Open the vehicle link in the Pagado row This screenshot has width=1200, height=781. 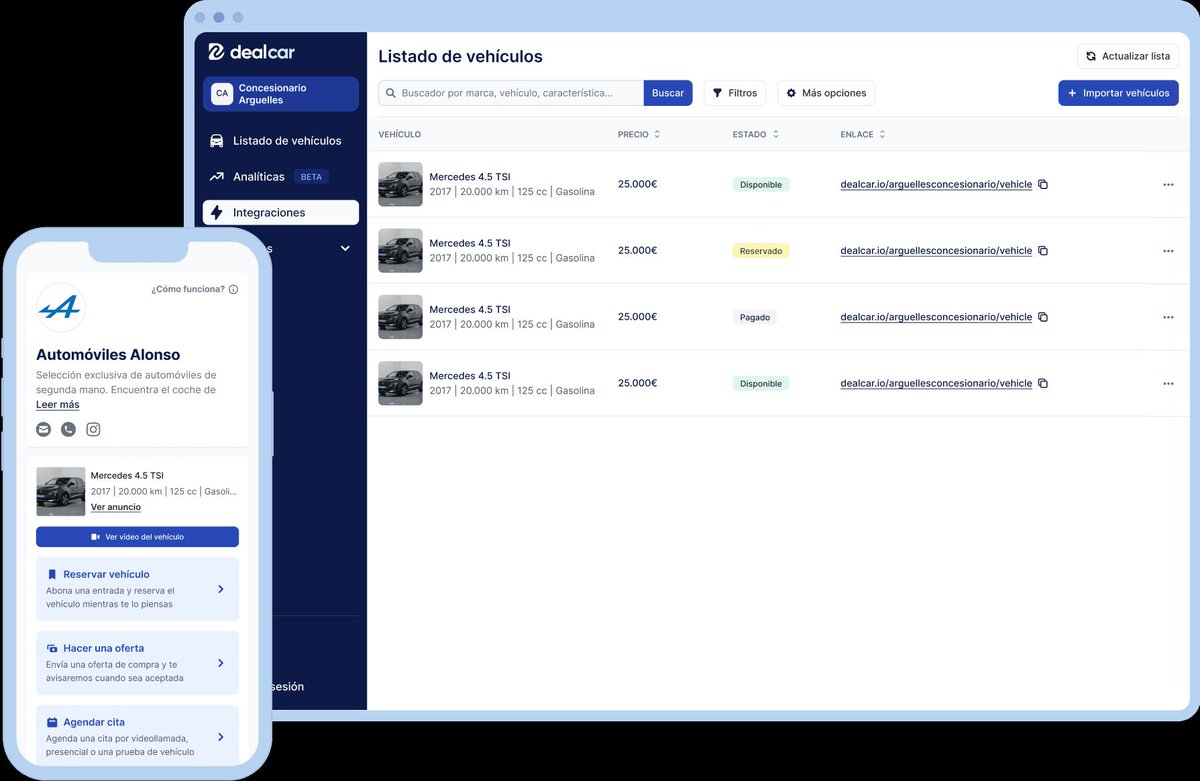tap(936, 317)
